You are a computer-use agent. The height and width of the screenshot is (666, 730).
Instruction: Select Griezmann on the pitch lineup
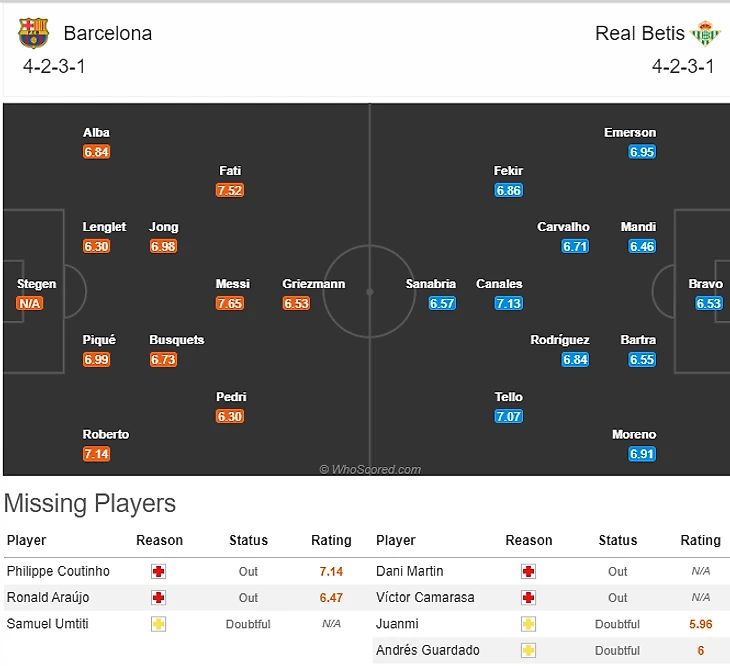(313, 284)
